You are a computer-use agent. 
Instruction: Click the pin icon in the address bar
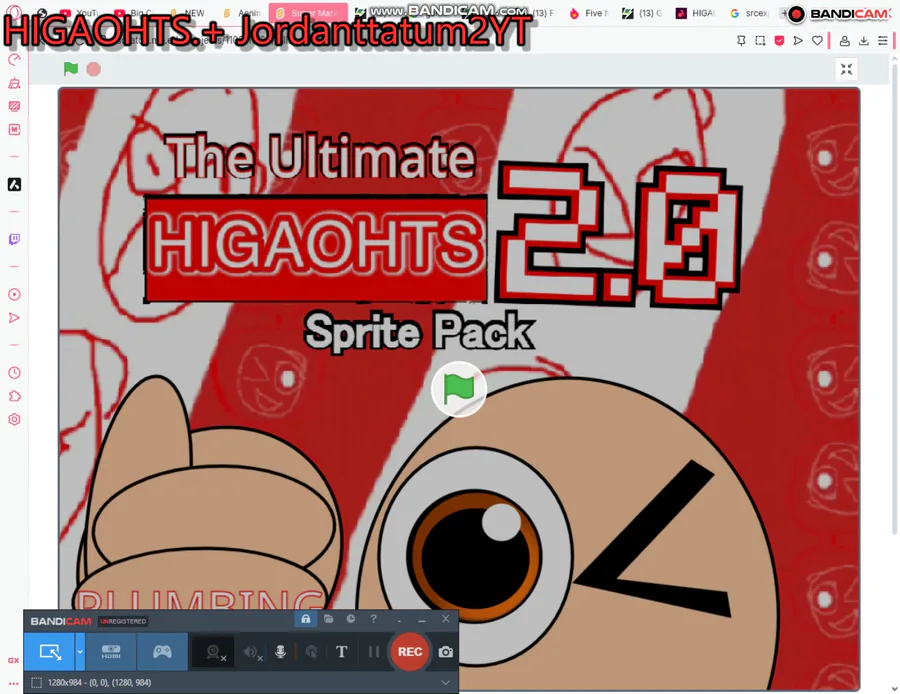(x=741, y=41)
